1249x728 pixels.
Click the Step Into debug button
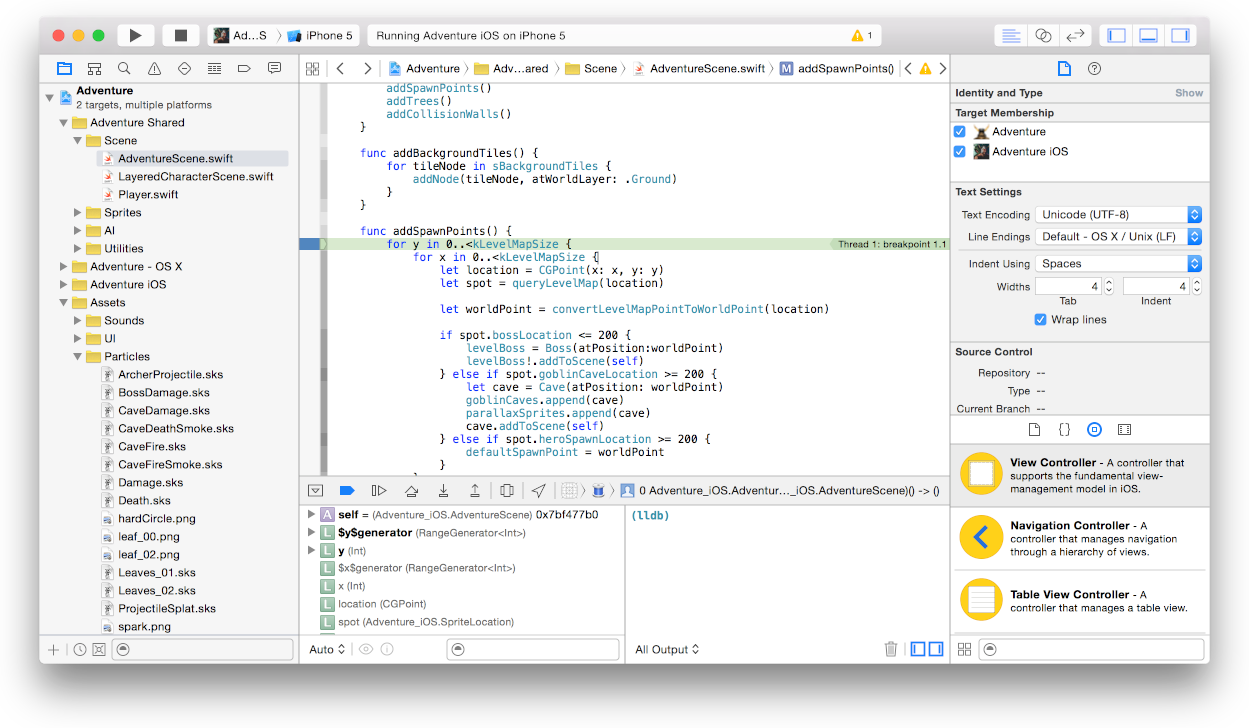442,490
